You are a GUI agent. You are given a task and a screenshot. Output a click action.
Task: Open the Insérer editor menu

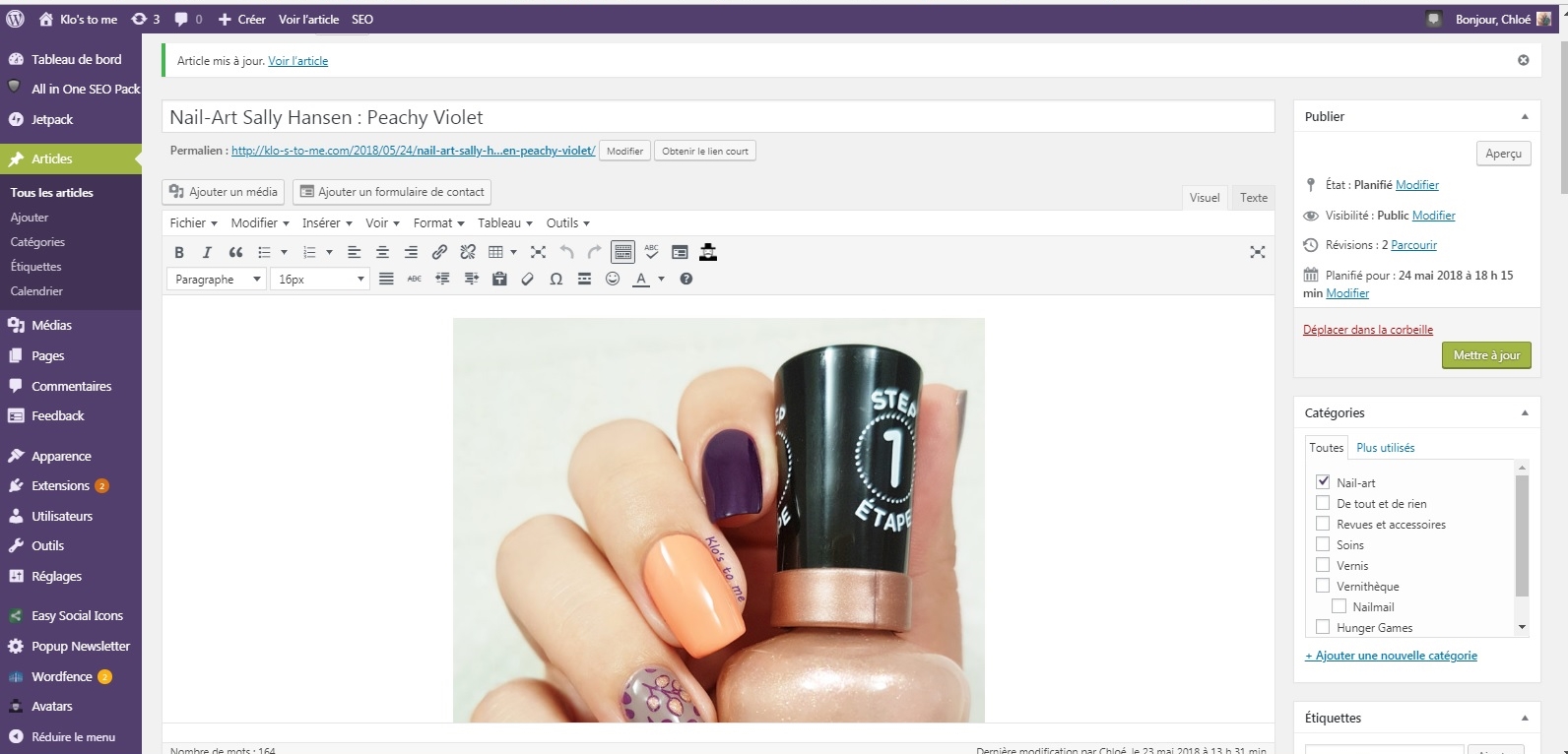327,223
